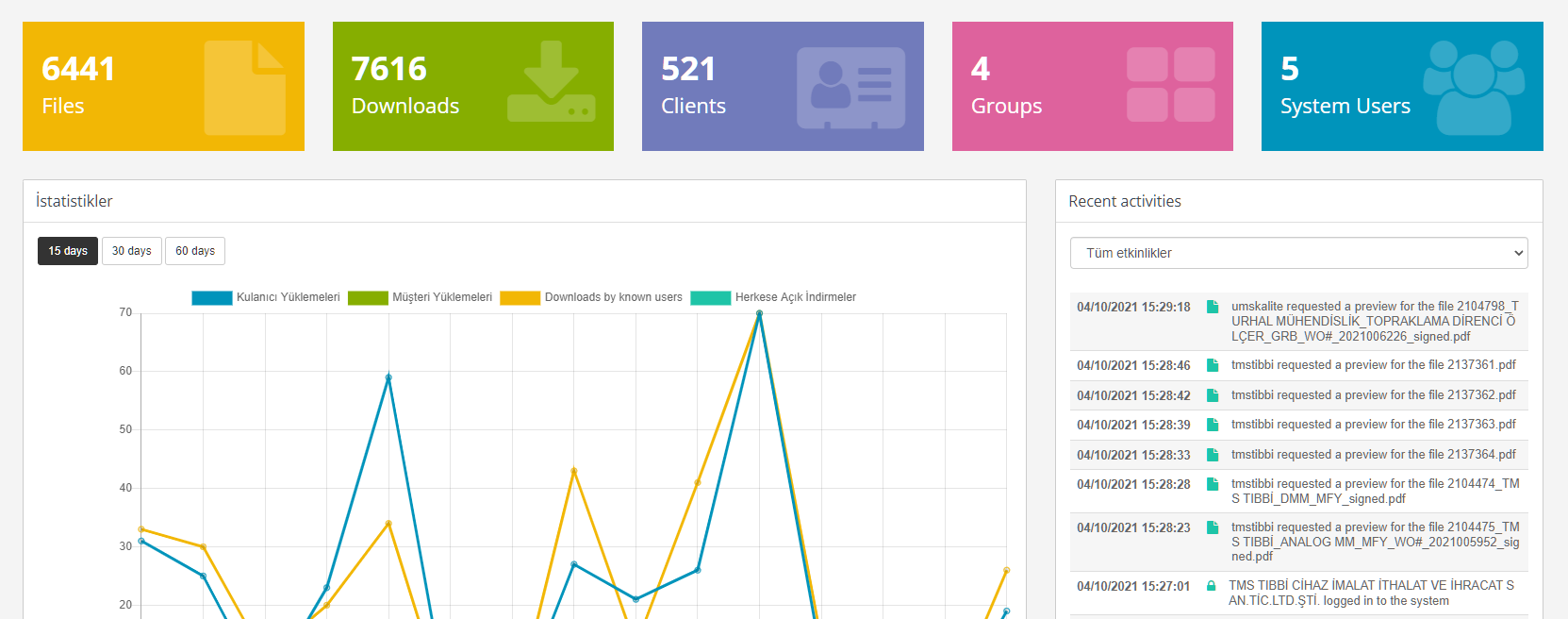Open the 521 Clients card
The image size is (1568, 619).
click(x=783, y=86)
